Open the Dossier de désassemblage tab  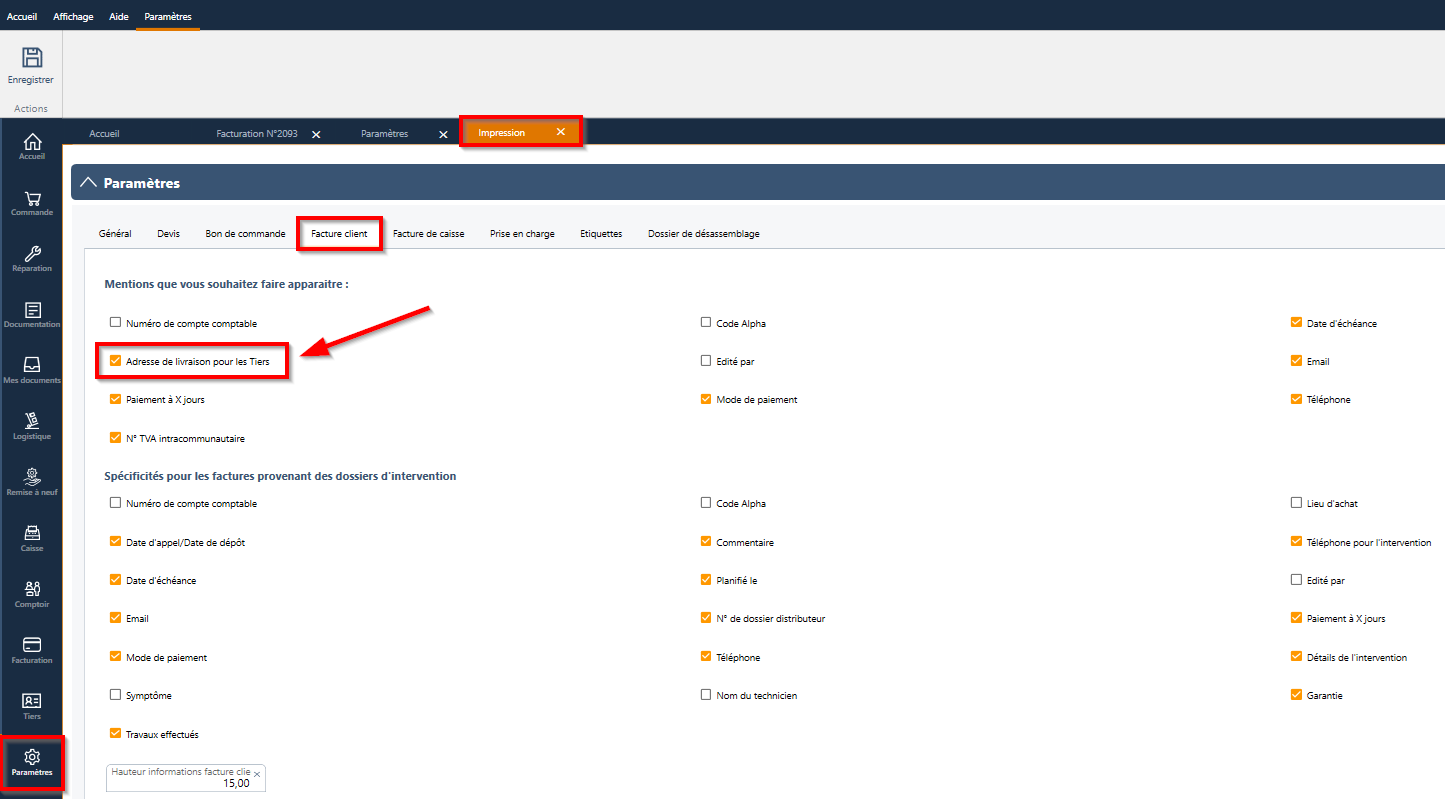coord(703,234)
